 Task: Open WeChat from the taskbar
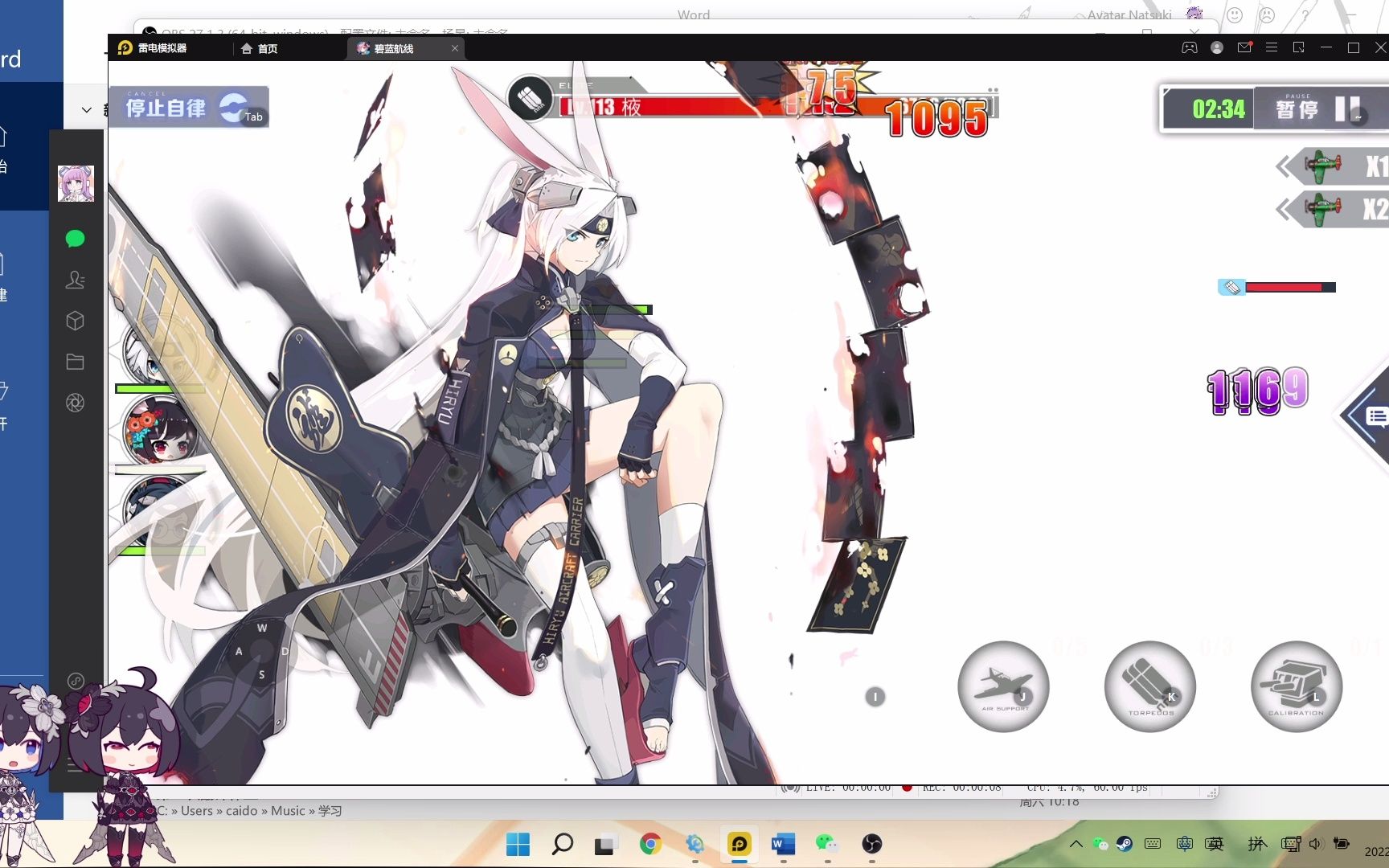point(827,843)
